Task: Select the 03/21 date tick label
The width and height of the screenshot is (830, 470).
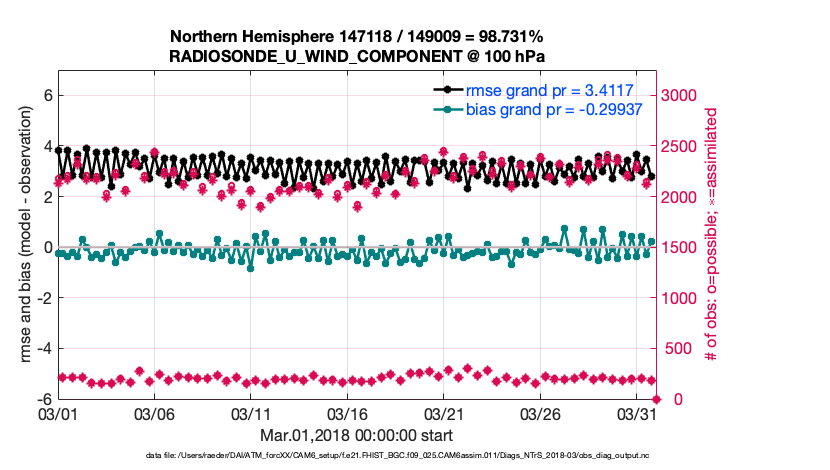Action: [443, 413]
